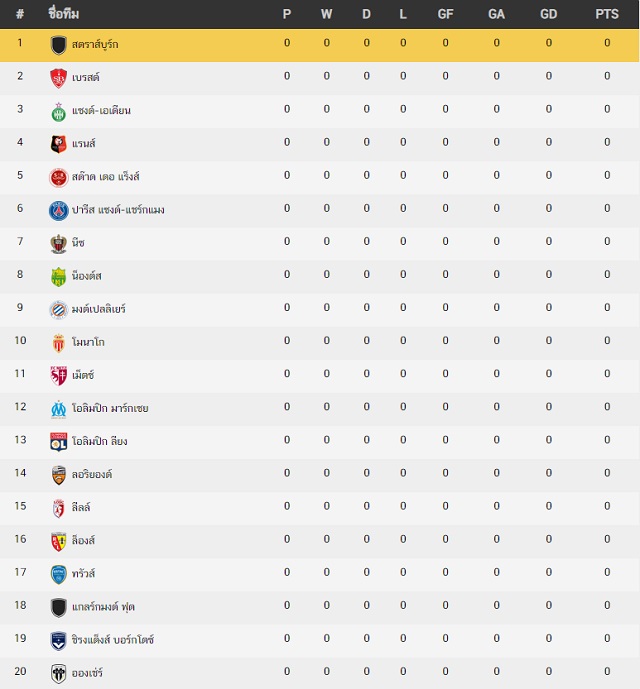This screenshot has height=689, width=640.
Task: Open team name เม็ตซ์ in row 11
Action: (x=83, y=375)
